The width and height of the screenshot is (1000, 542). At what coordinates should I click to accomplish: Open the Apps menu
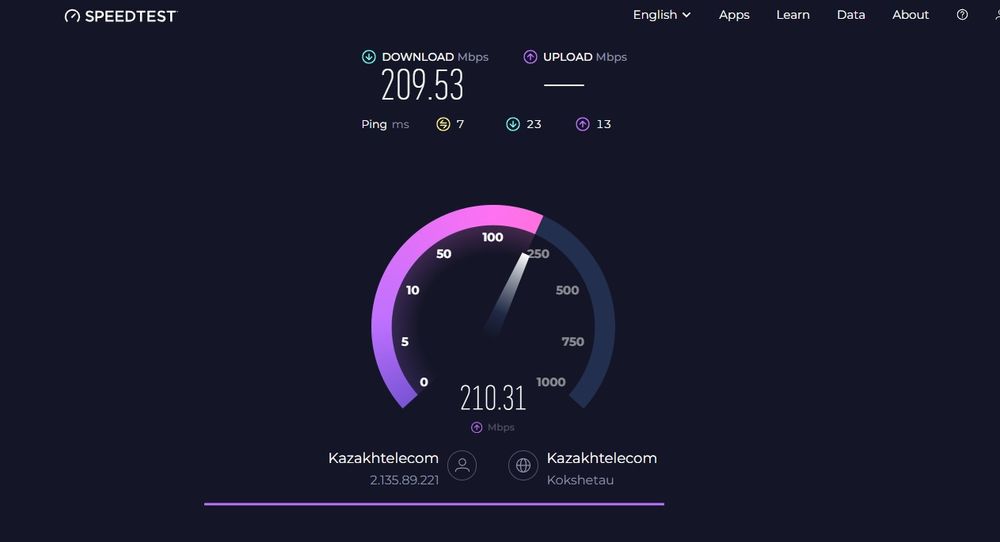(734, 15)
